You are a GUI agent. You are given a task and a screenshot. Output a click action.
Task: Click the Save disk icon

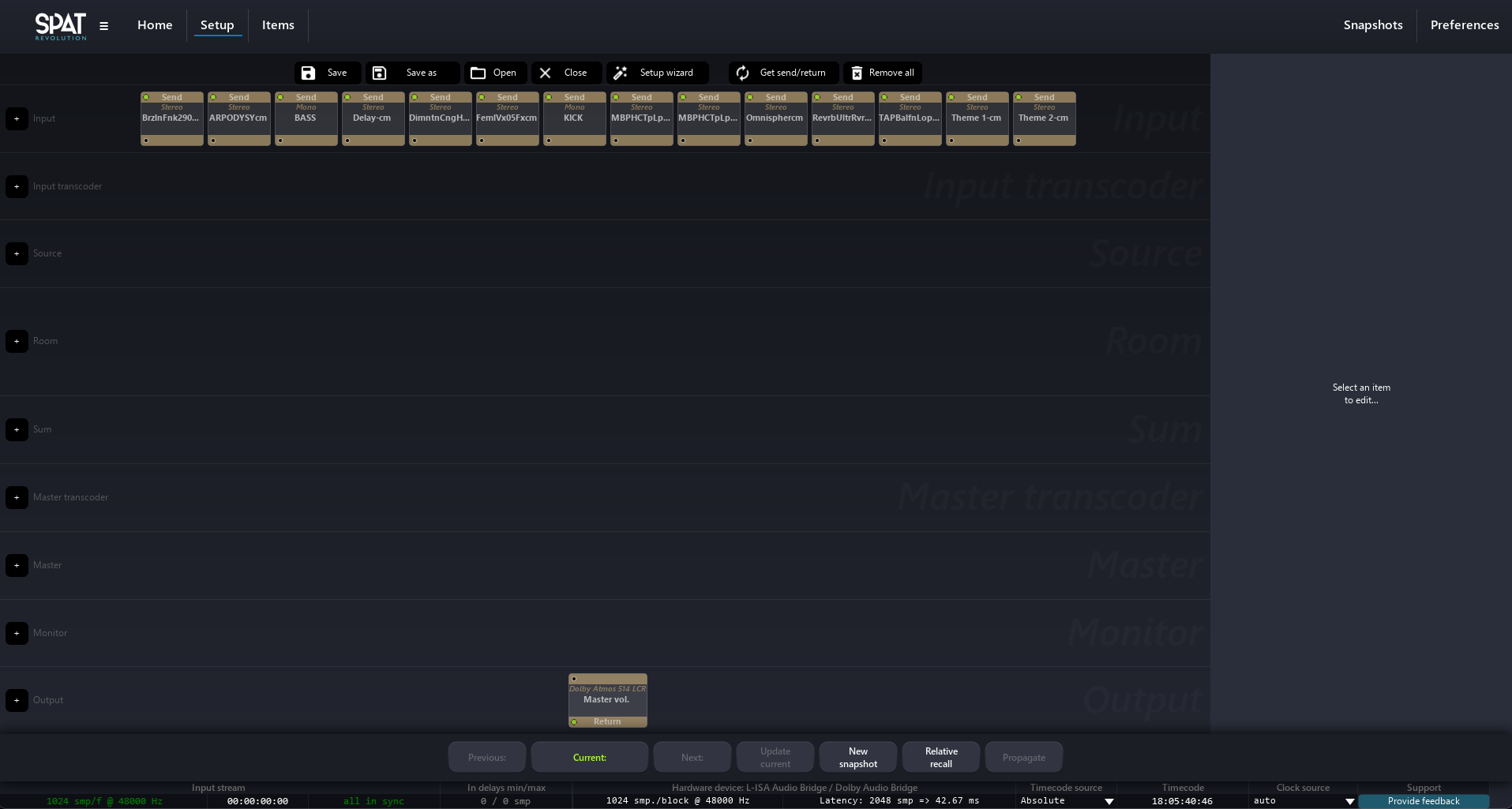[x=309, y=73]
